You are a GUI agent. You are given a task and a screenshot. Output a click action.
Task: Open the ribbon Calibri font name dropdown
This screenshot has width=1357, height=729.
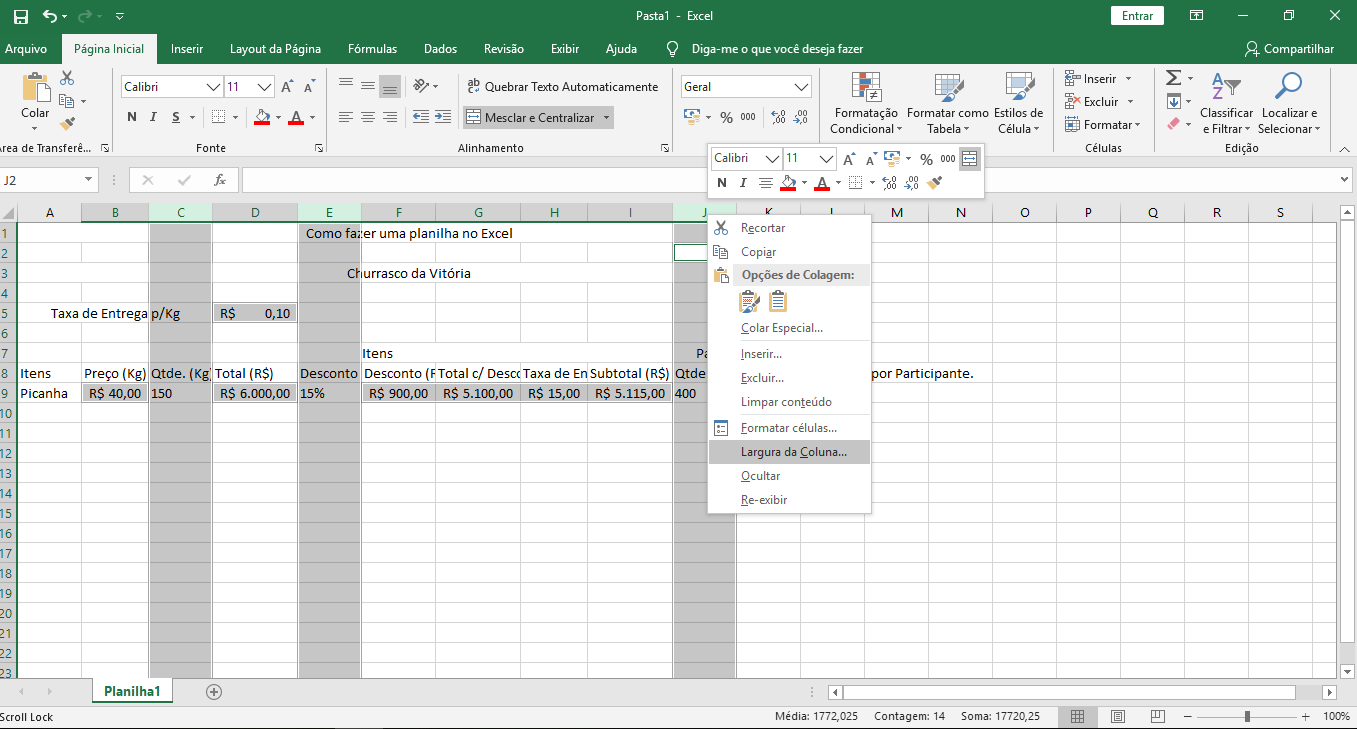(x=213, y=87)
